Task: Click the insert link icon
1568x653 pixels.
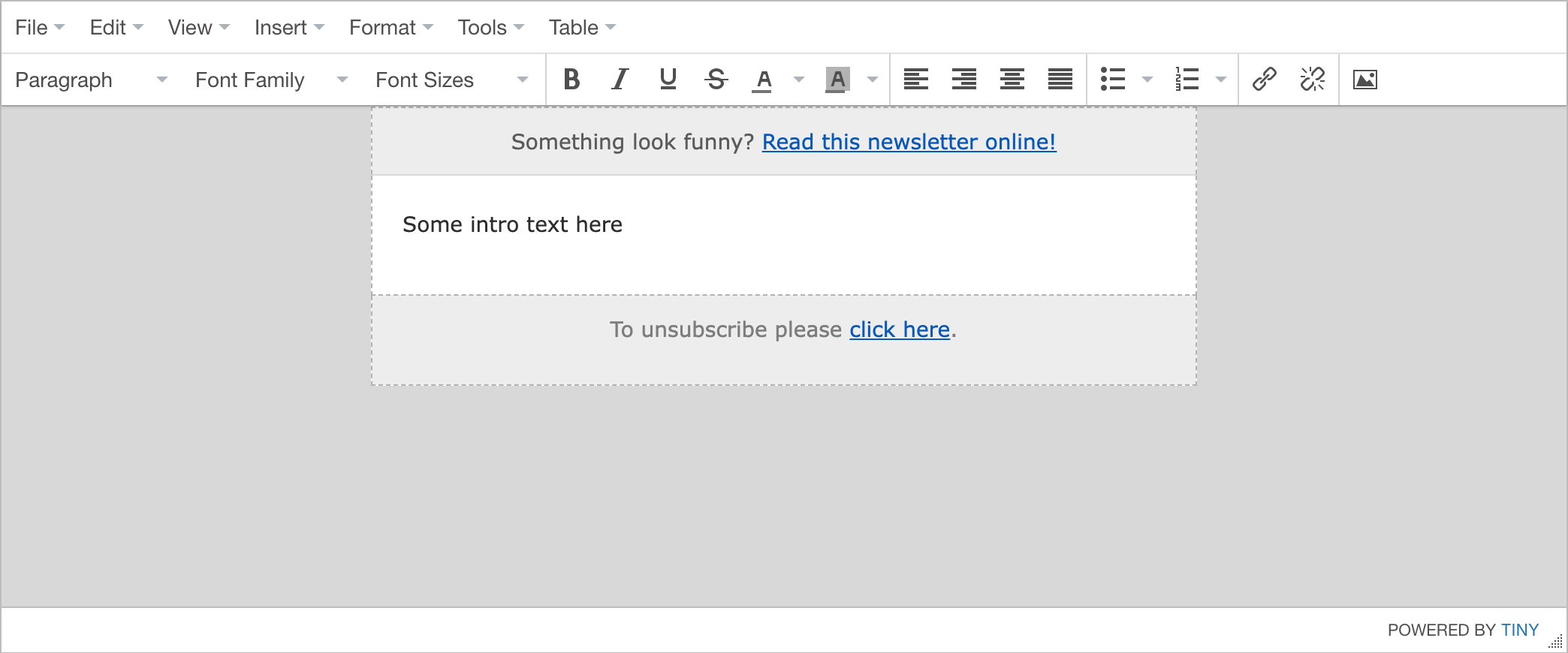Action: [1265, 80]
